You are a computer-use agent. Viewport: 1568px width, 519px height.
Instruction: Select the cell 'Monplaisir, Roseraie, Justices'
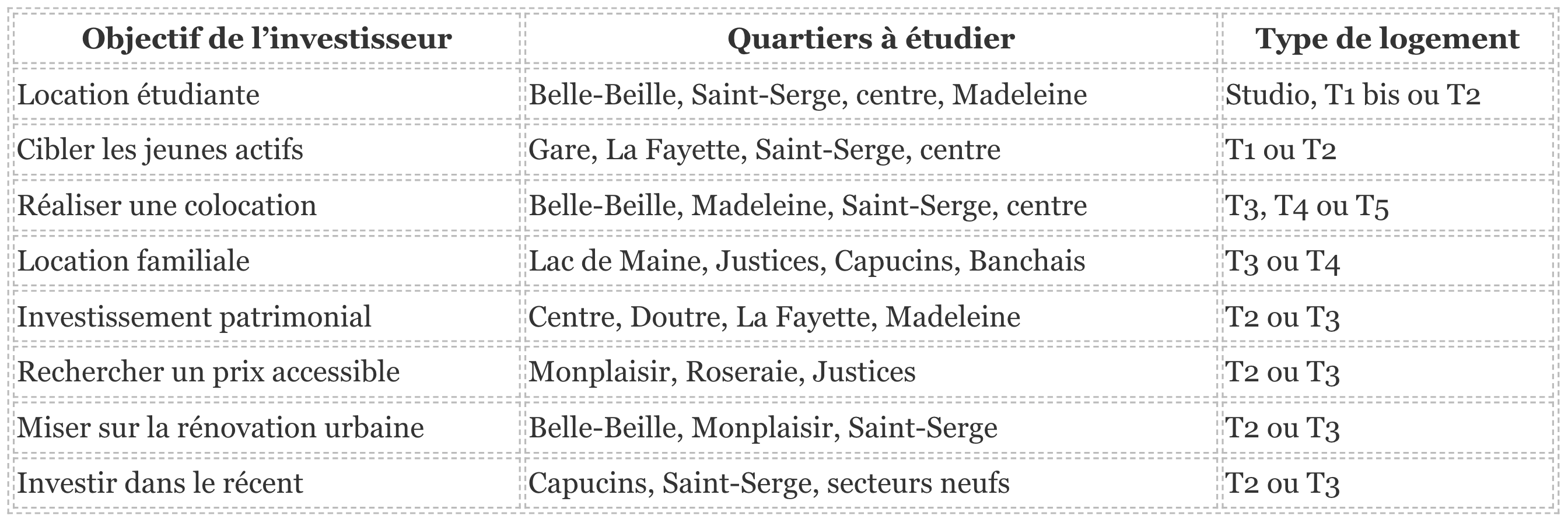pos(871,372)
